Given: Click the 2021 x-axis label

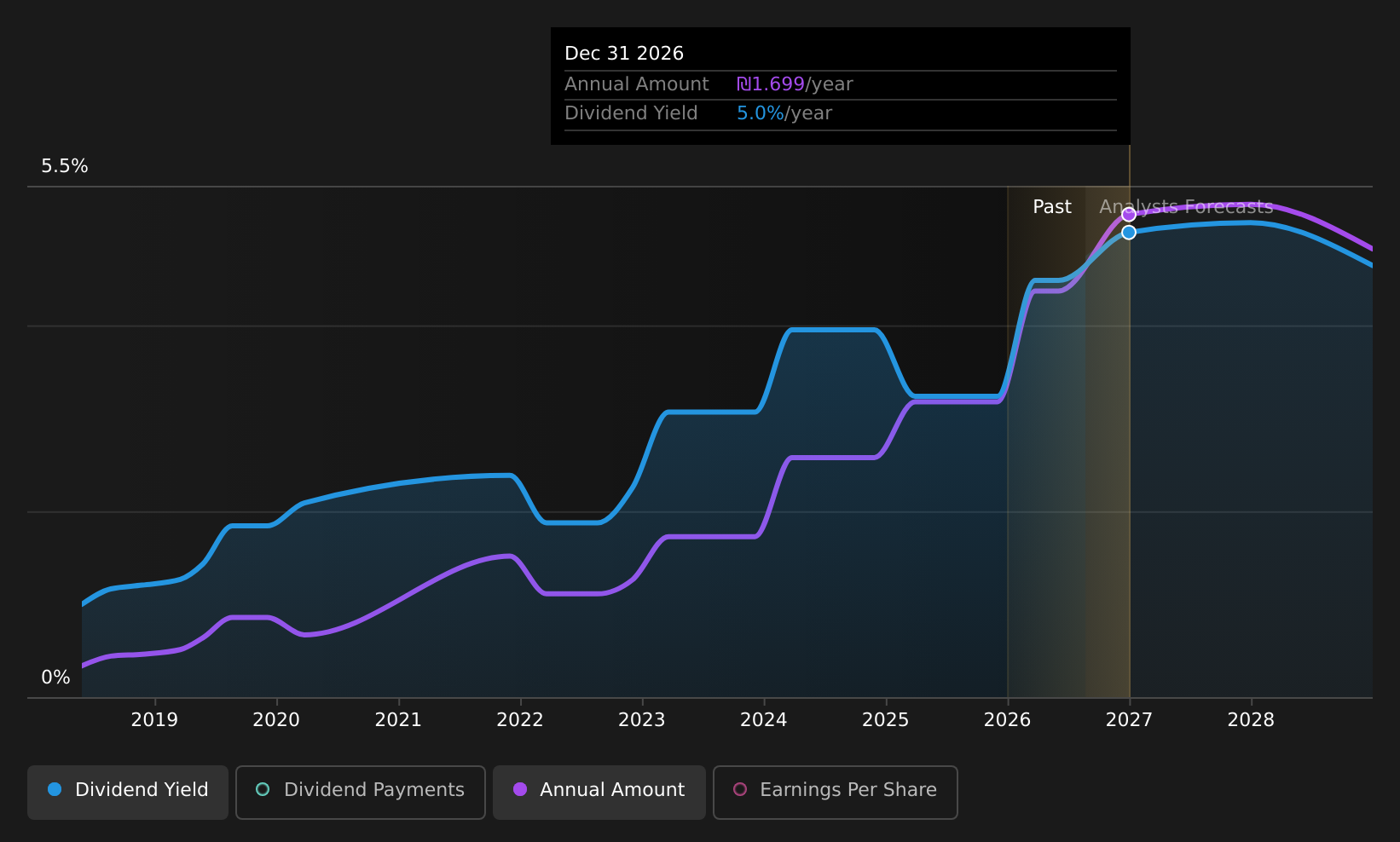Looking at the screenshot, I should click(x=398, y=720).
